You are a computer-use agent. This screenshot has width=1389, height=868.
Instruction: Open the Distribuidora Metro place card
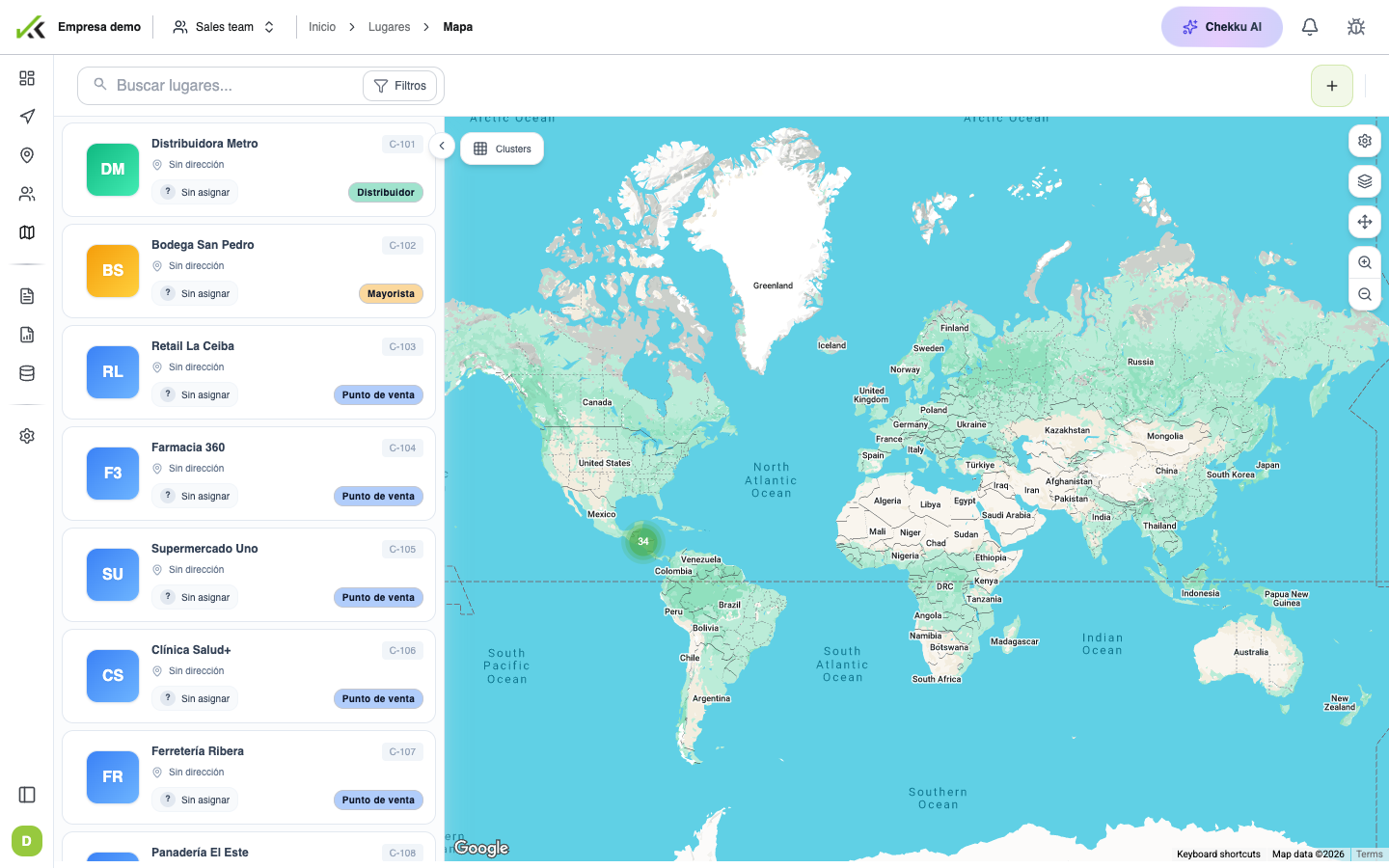pos(249,170)
